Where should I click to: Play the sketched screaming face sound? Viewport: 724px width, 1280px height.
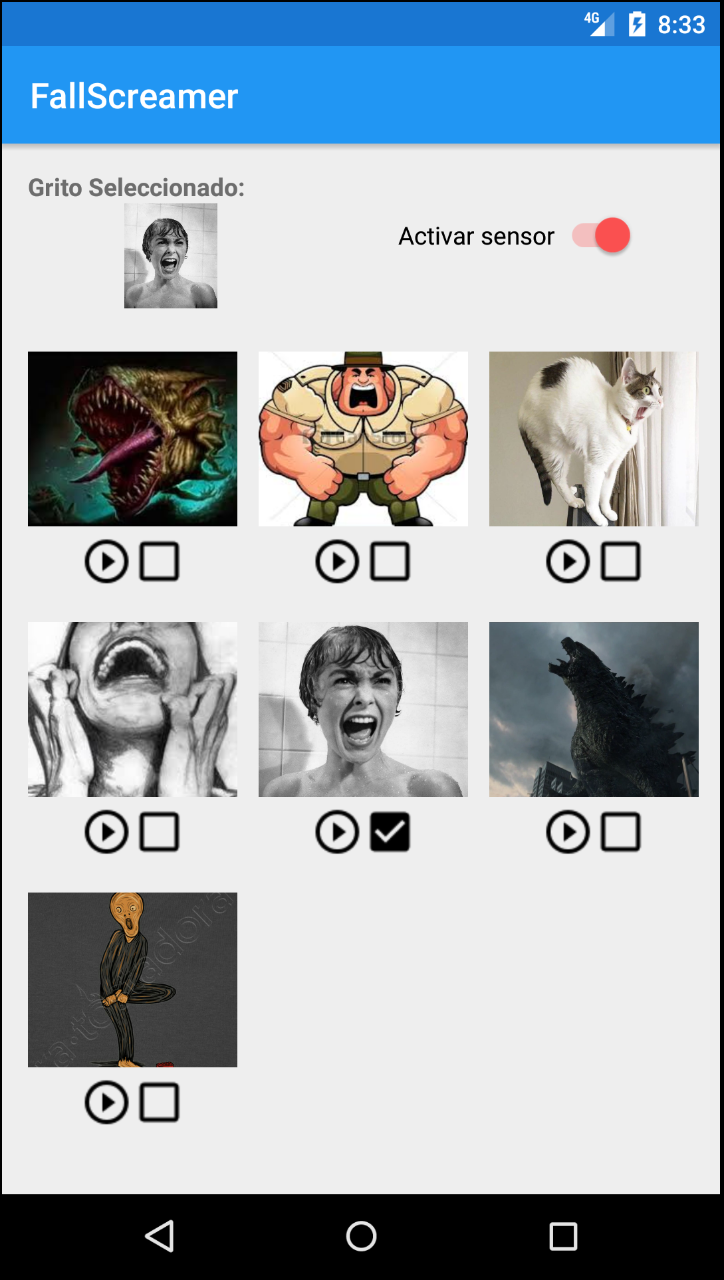[107, 832]
